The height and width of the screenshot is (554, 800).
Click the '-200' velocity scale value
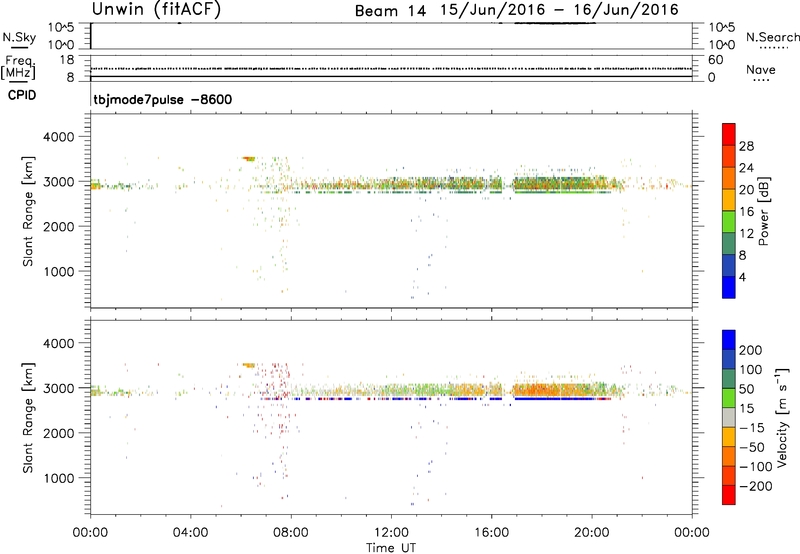[756, 486]
